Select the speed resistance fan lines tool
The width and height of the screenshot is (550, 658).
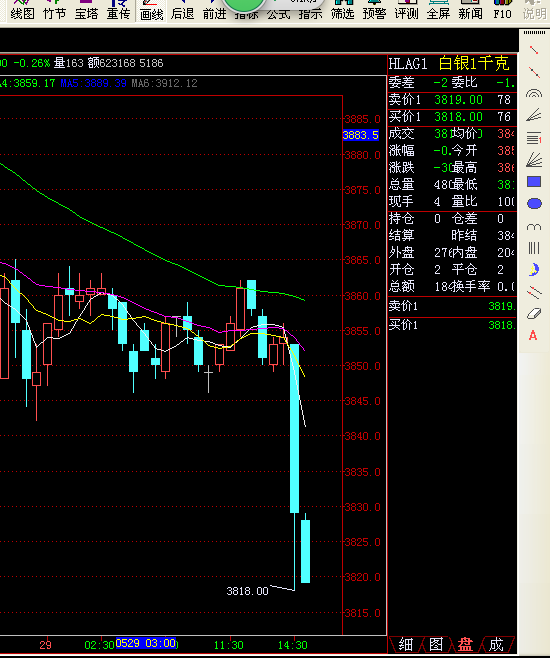pyautogui.click(x=534, y=115)
